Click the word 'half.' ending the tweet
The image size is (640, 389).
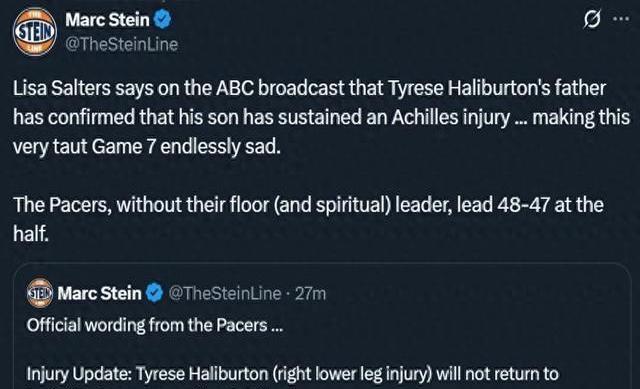pyautogui.click(x=31, y=233)
